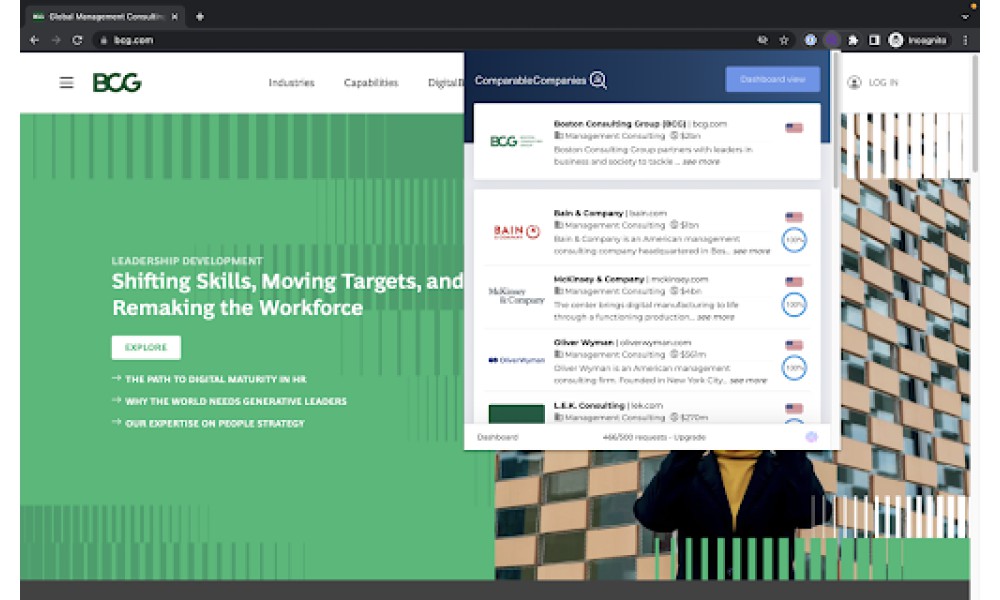This screenshot has width=1000, height=600.
Task: Open Our Expertise on People Strategy
Action: [215, 423]
